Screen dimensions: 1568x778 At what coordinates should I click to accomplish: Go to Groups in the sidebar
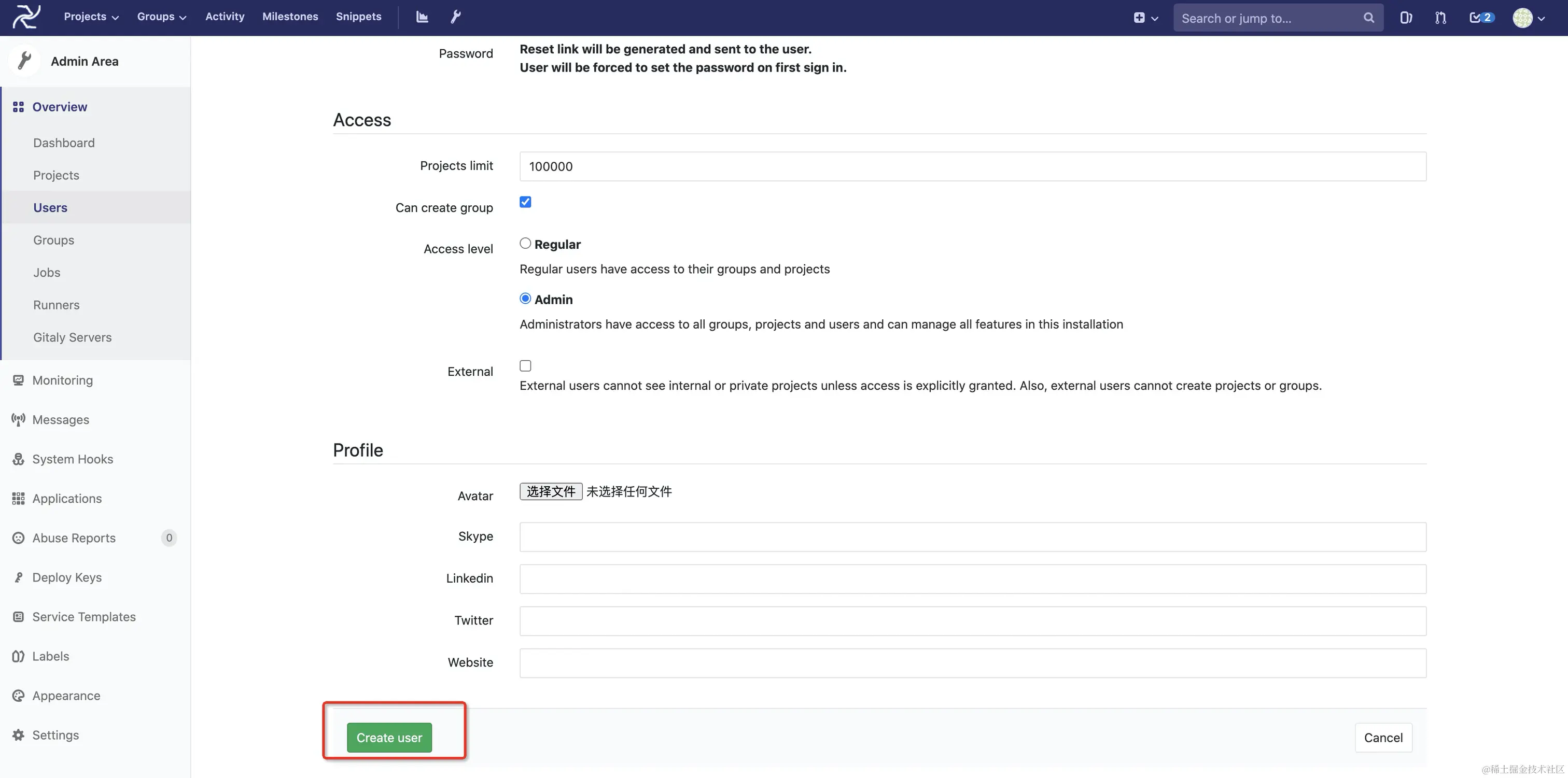click(53, 241)
